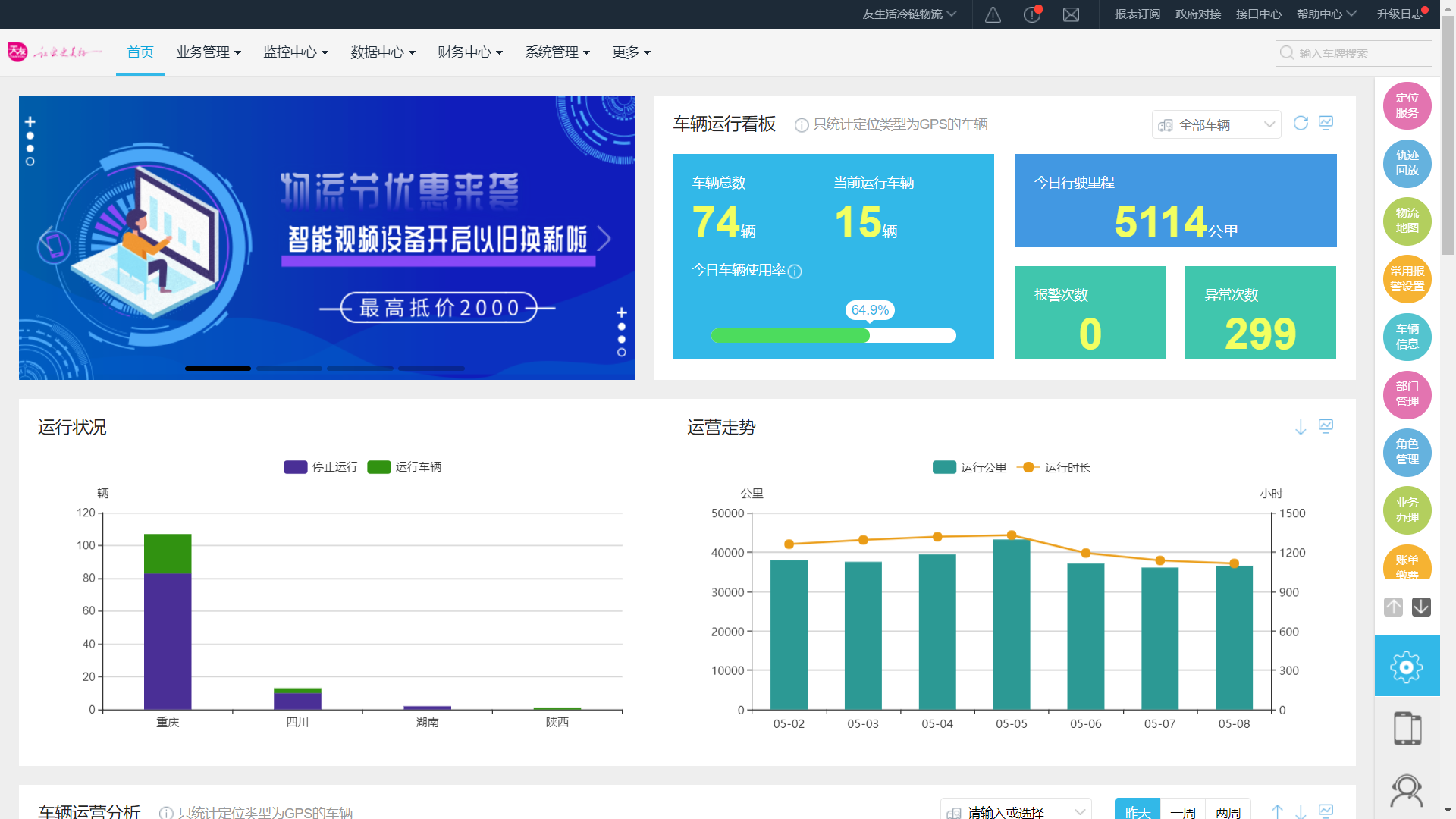Select the 首页 navigation tab
Image resolution: width=1456 pixels, height=819 pixels.
[x=140, y=52]
